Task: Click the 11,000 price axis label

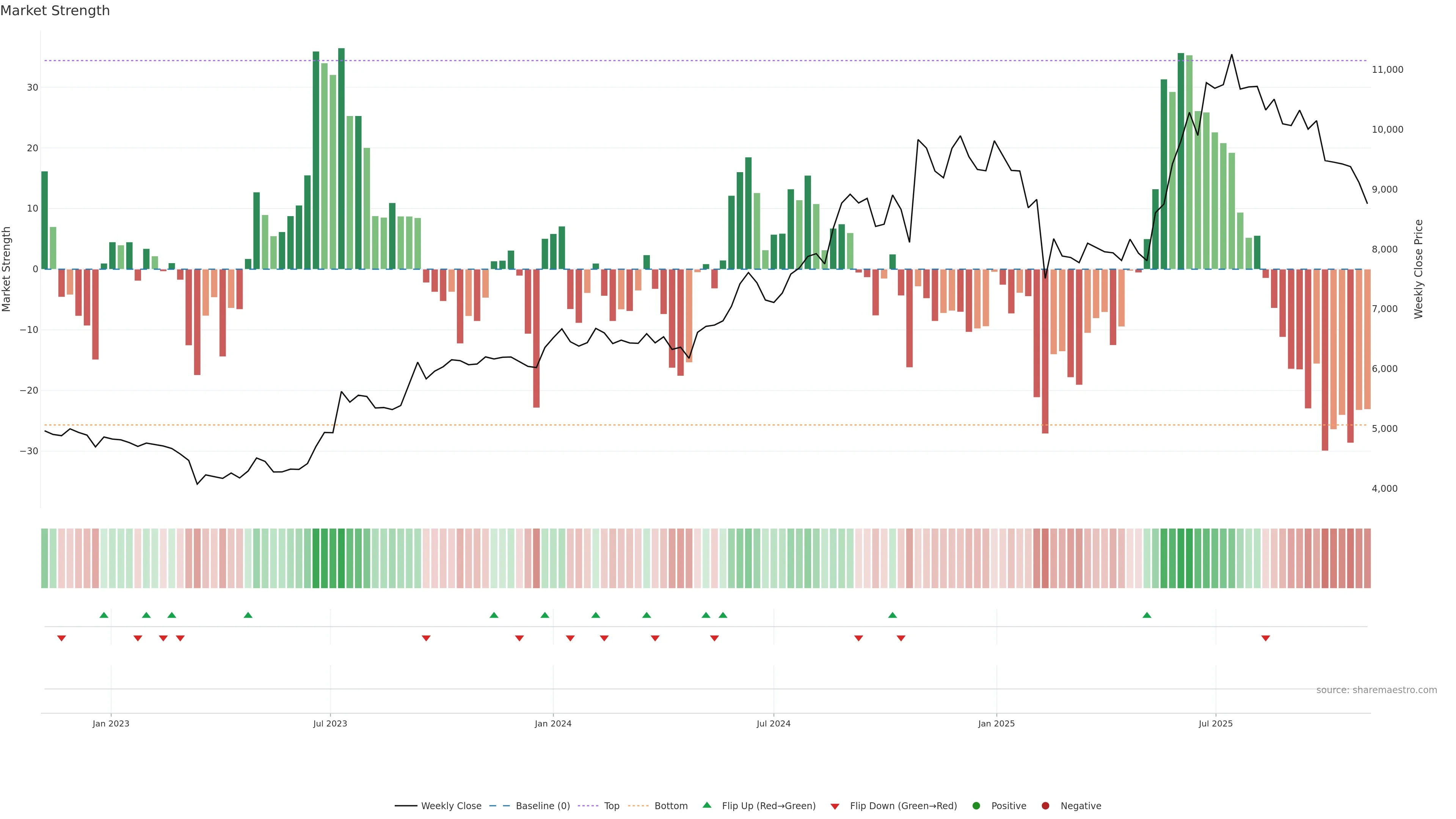Action: click(1387, 69)
